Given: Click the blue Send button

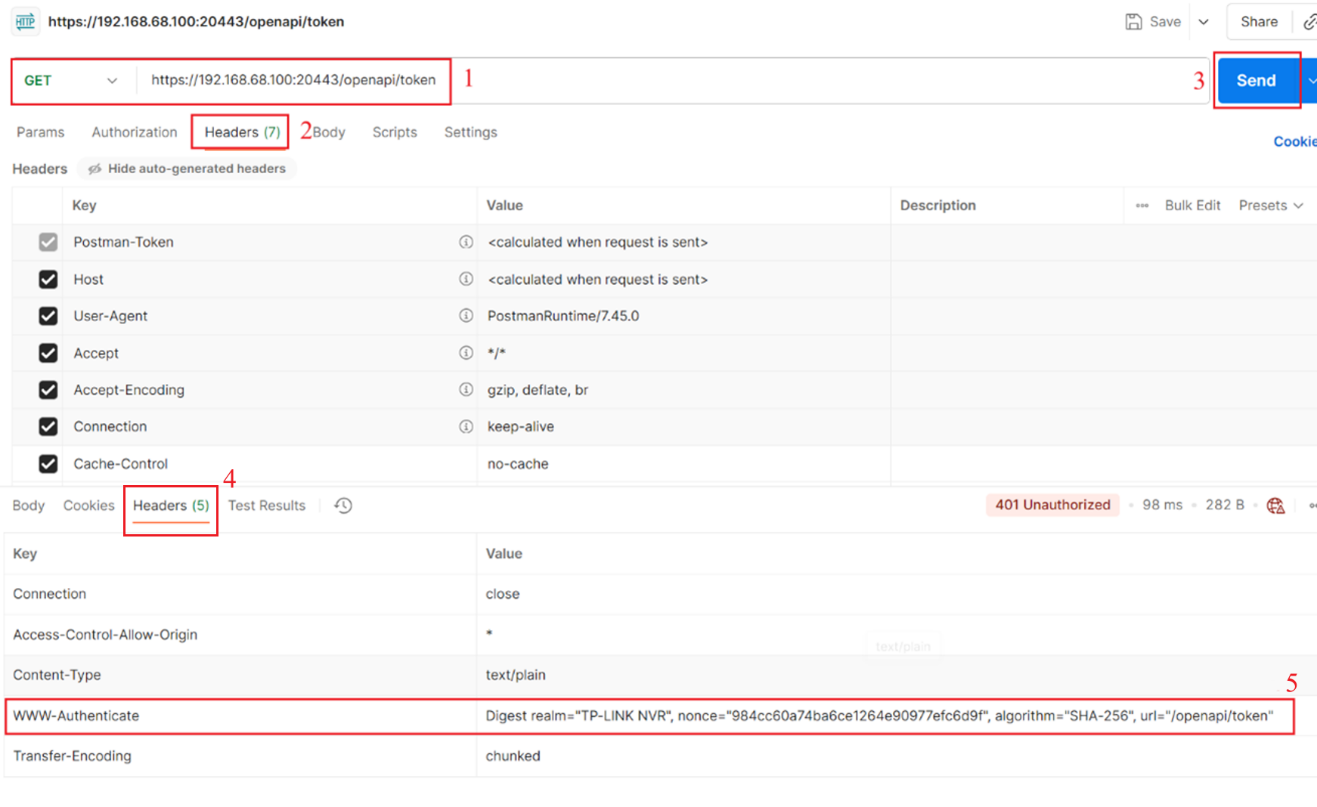Looking at the screenshot, I should tap(1256, 80).
